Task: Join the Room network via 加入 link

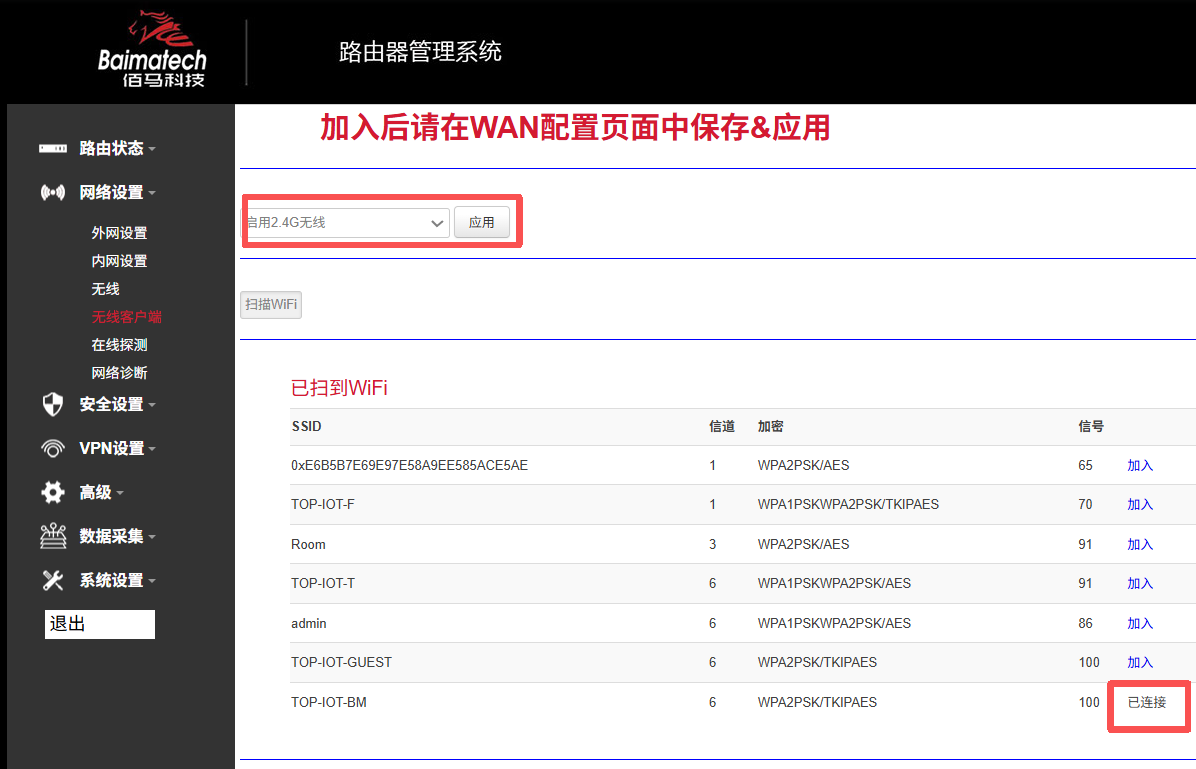Action: click(1140, 543)
